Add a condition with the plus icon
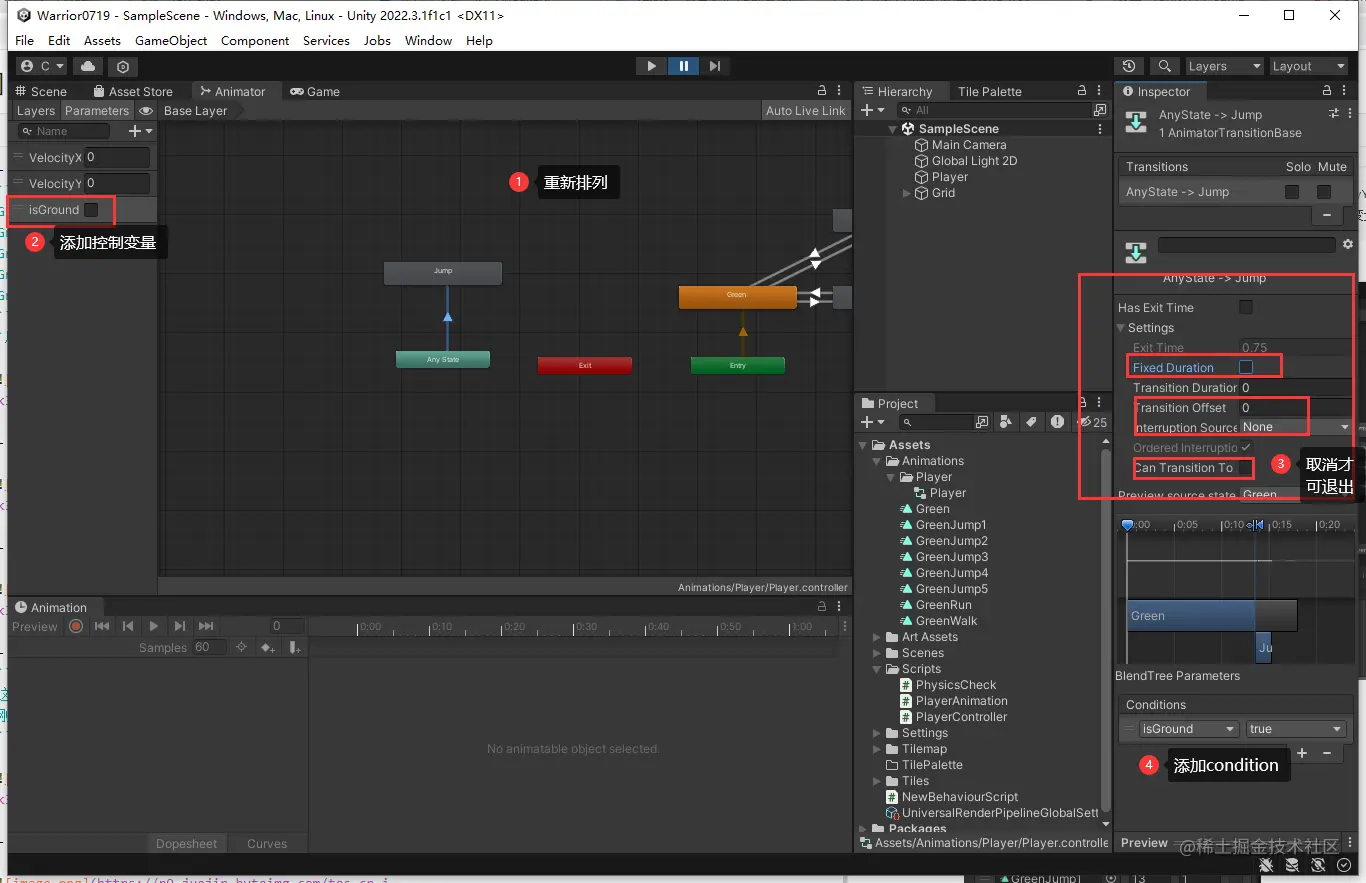The width and height of the screenshot is (1366, 883). coord(1302,753)
